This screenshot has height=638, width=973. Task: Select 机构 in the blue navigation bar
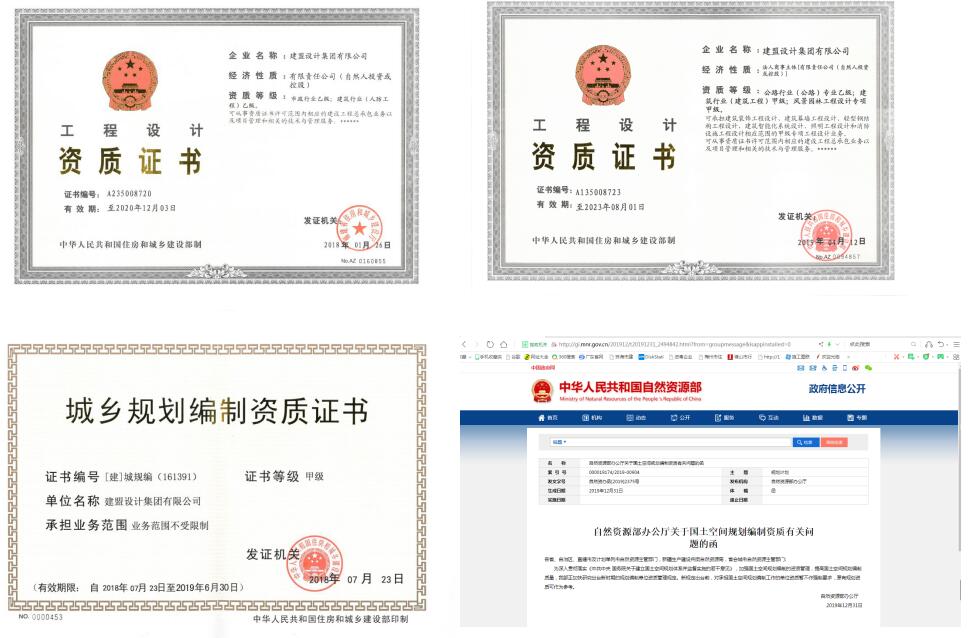(x=593, y=417)
